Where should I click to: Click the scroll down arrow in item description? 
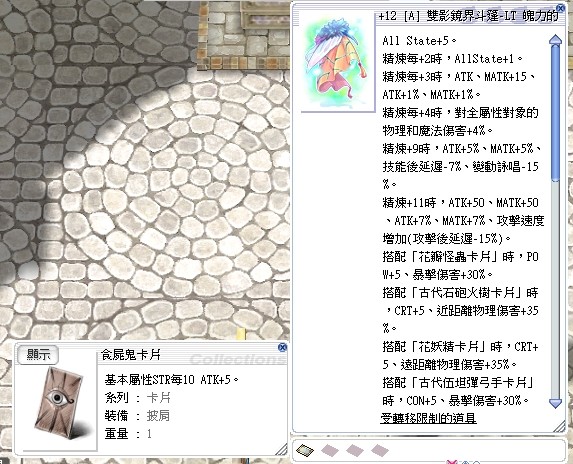(555, 403)
